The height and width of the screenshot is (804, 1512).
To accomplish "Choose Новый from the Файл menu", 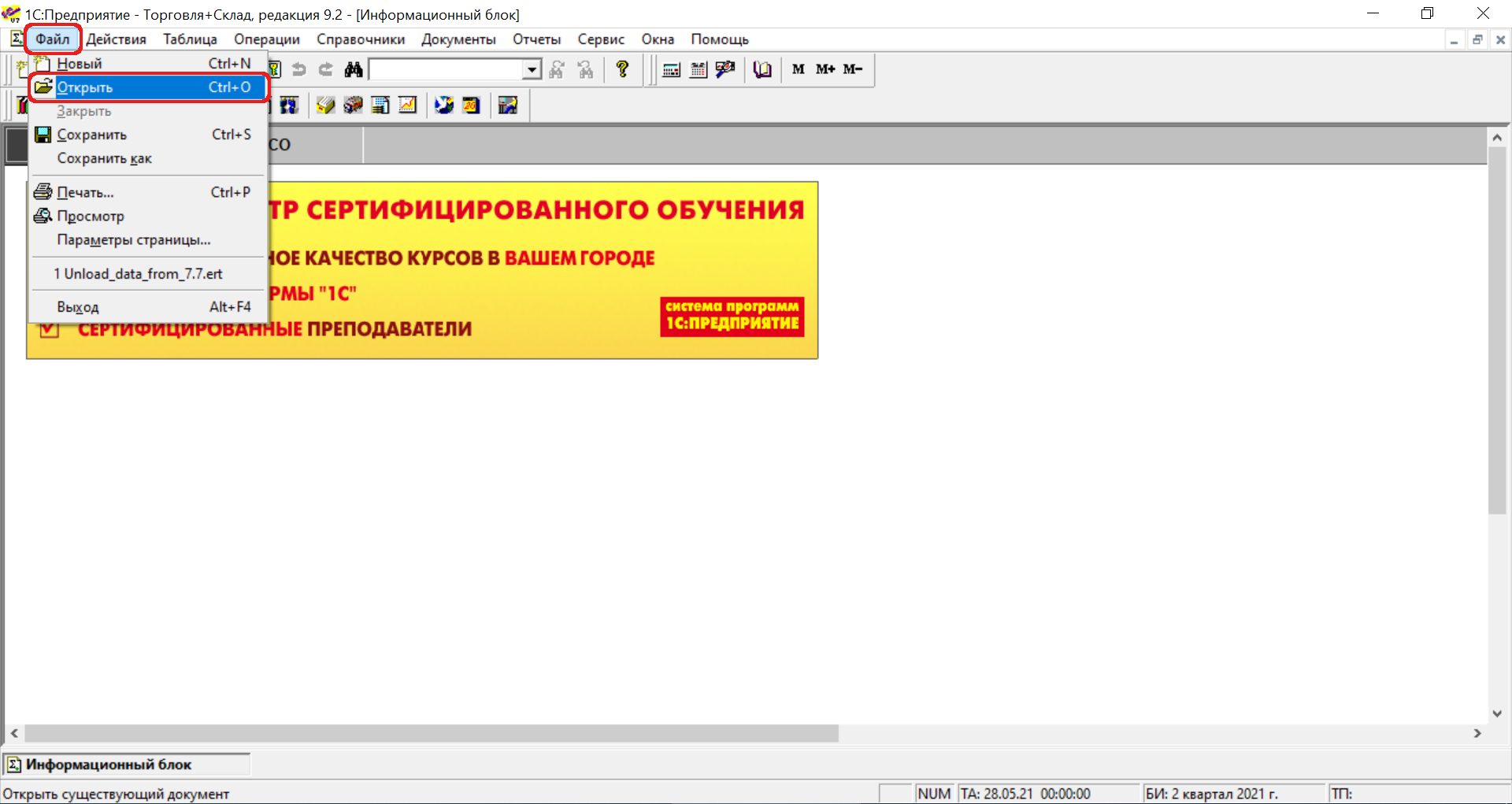I will 149,64.
